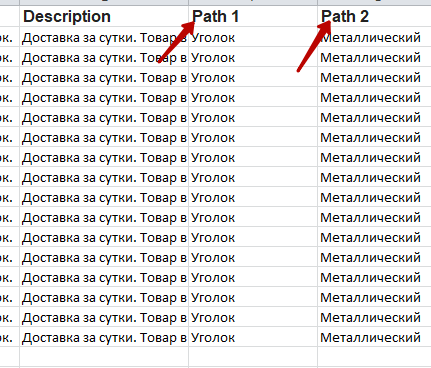Select empty cell below the last Уголок
The image size is (431, 368).
(x=253, y=357)
